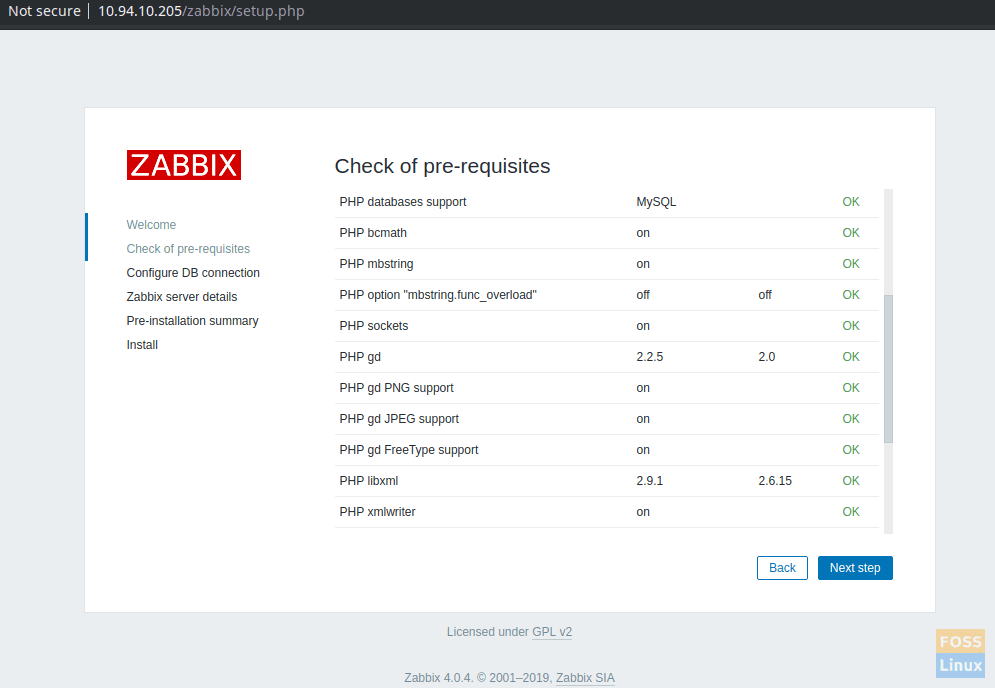
Task: Click the on value in PHP mbstring row
Action: pyautogui.click(x=643, y=264)
